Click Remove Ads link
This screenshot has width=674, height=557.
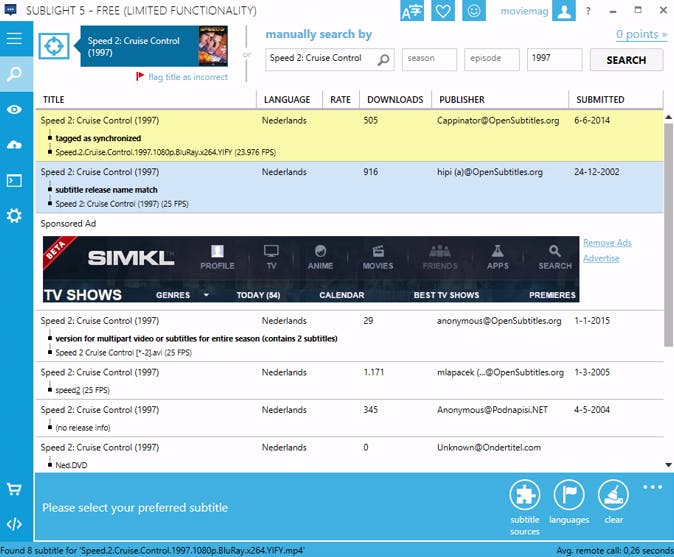pyautogui.click(x=607, y=243)
